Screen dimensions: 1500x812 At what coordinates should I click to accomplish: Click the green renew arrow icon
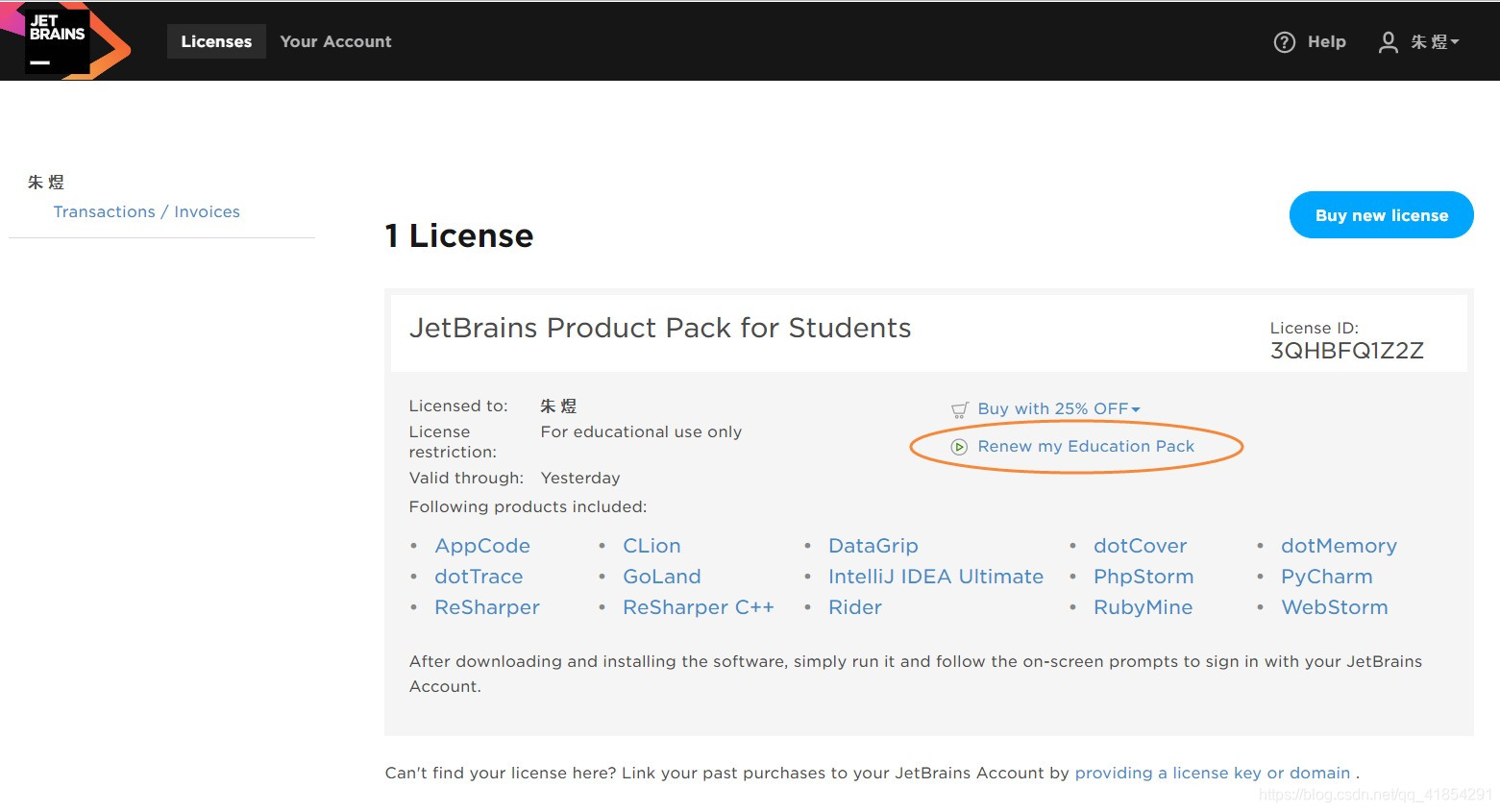(959, 447)
